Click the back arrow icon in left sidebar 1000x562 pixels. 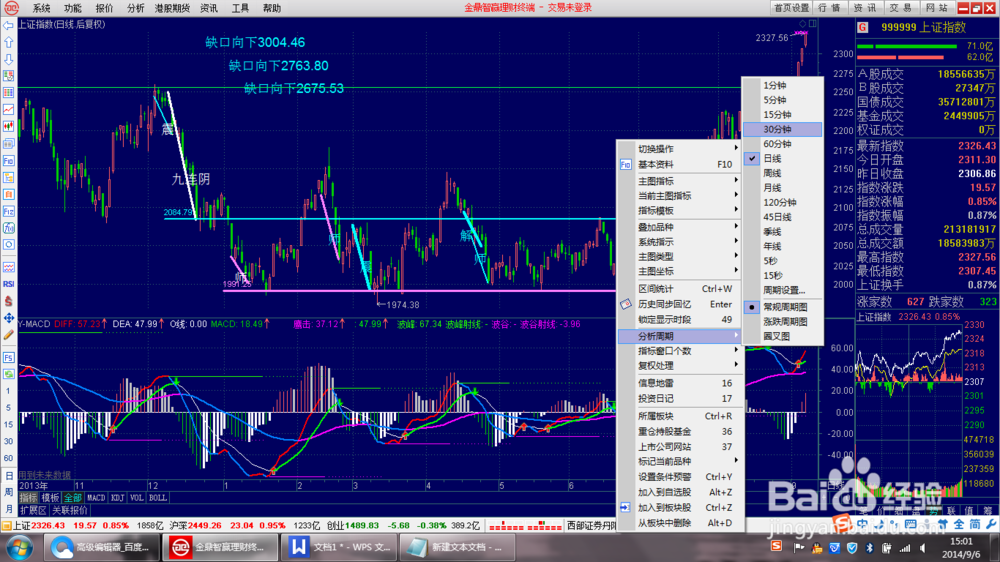[x=8, y=26]
